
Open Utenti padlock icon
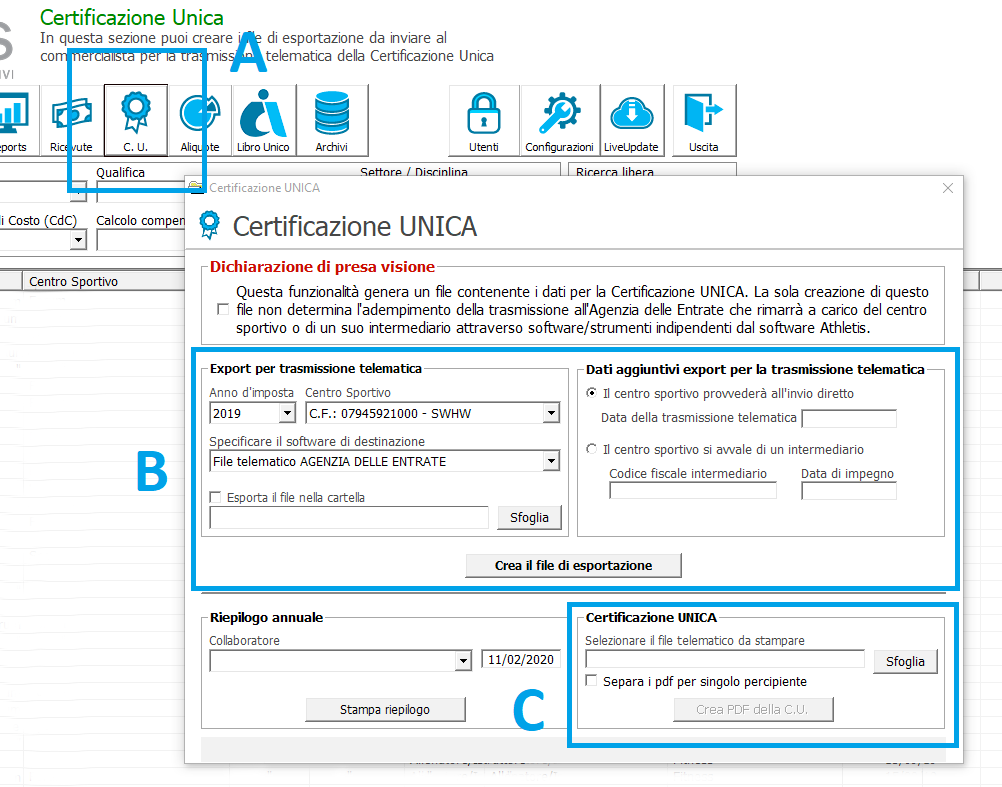pos(484,120)
